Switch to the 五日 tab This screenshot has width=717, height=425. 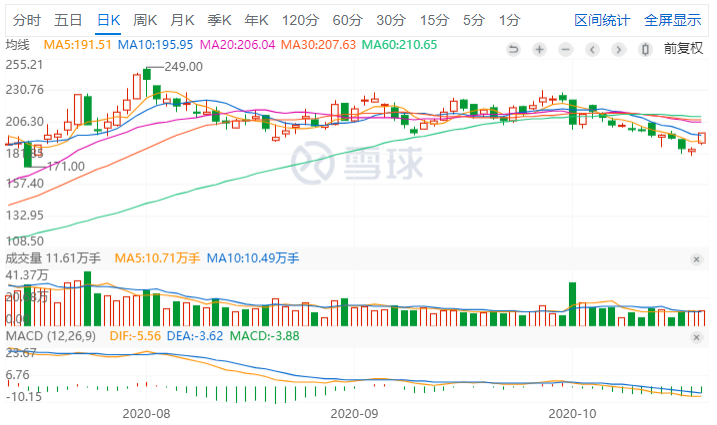(68, 20)
